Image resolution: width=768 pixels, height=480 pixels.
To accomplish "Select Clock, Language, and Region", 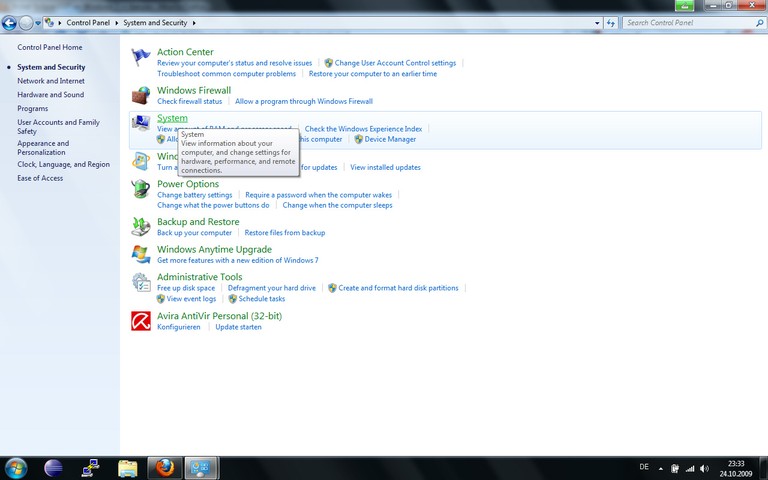I will point(63,165).
